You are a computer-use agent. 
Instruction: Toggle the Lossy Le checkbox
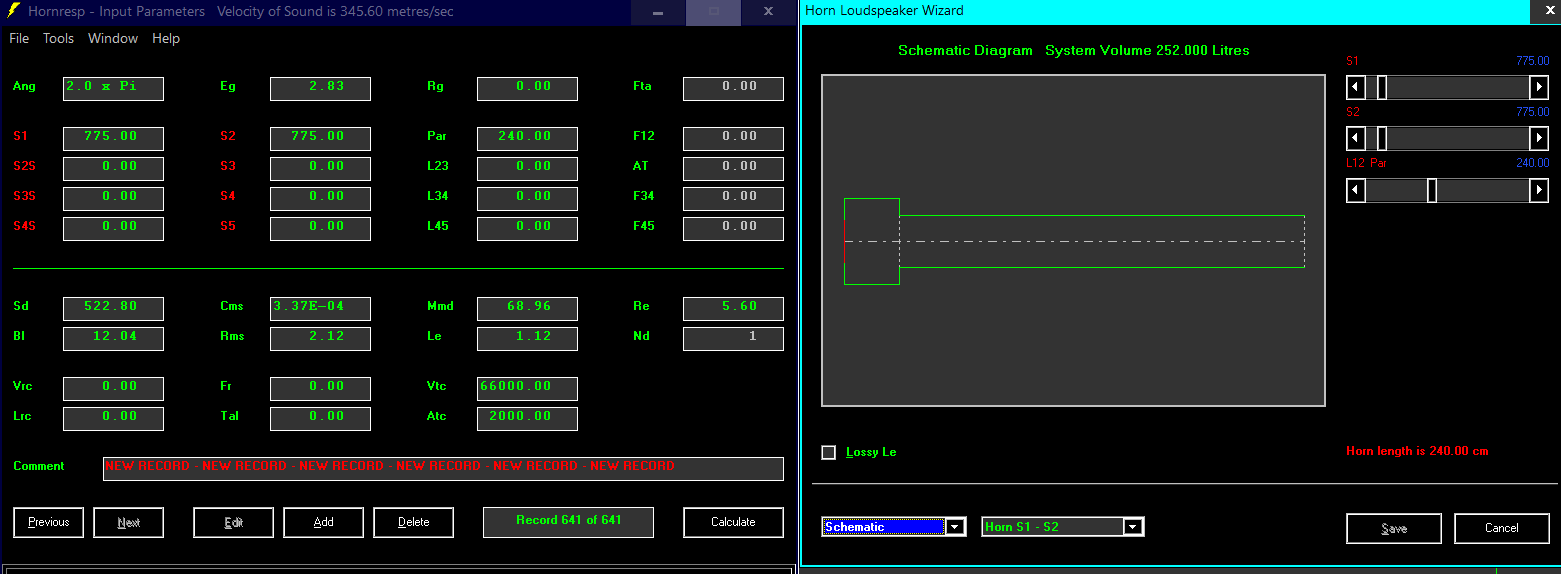828,452
